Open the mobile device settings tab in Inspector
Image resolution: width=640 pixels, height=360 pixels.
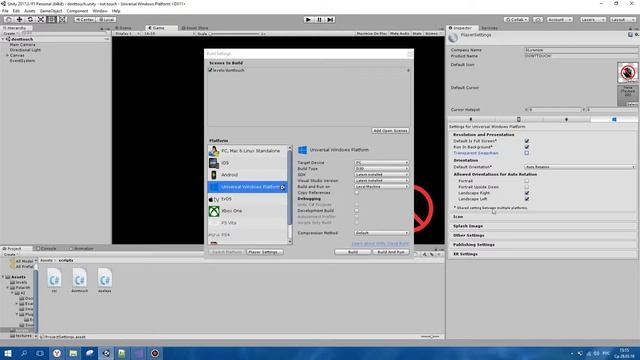point(519,119)
